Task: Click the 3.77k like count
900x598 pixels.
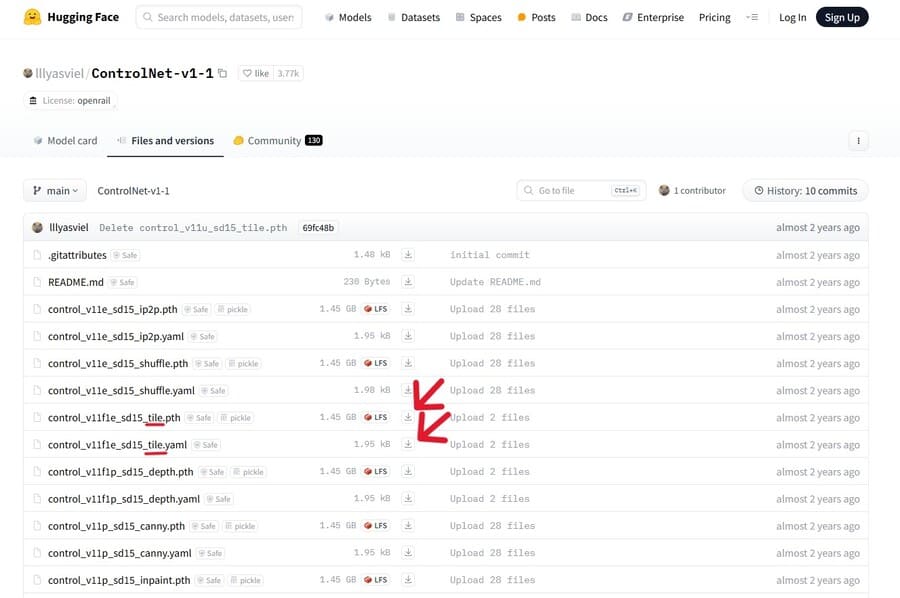Action: [x=288, y=73]
